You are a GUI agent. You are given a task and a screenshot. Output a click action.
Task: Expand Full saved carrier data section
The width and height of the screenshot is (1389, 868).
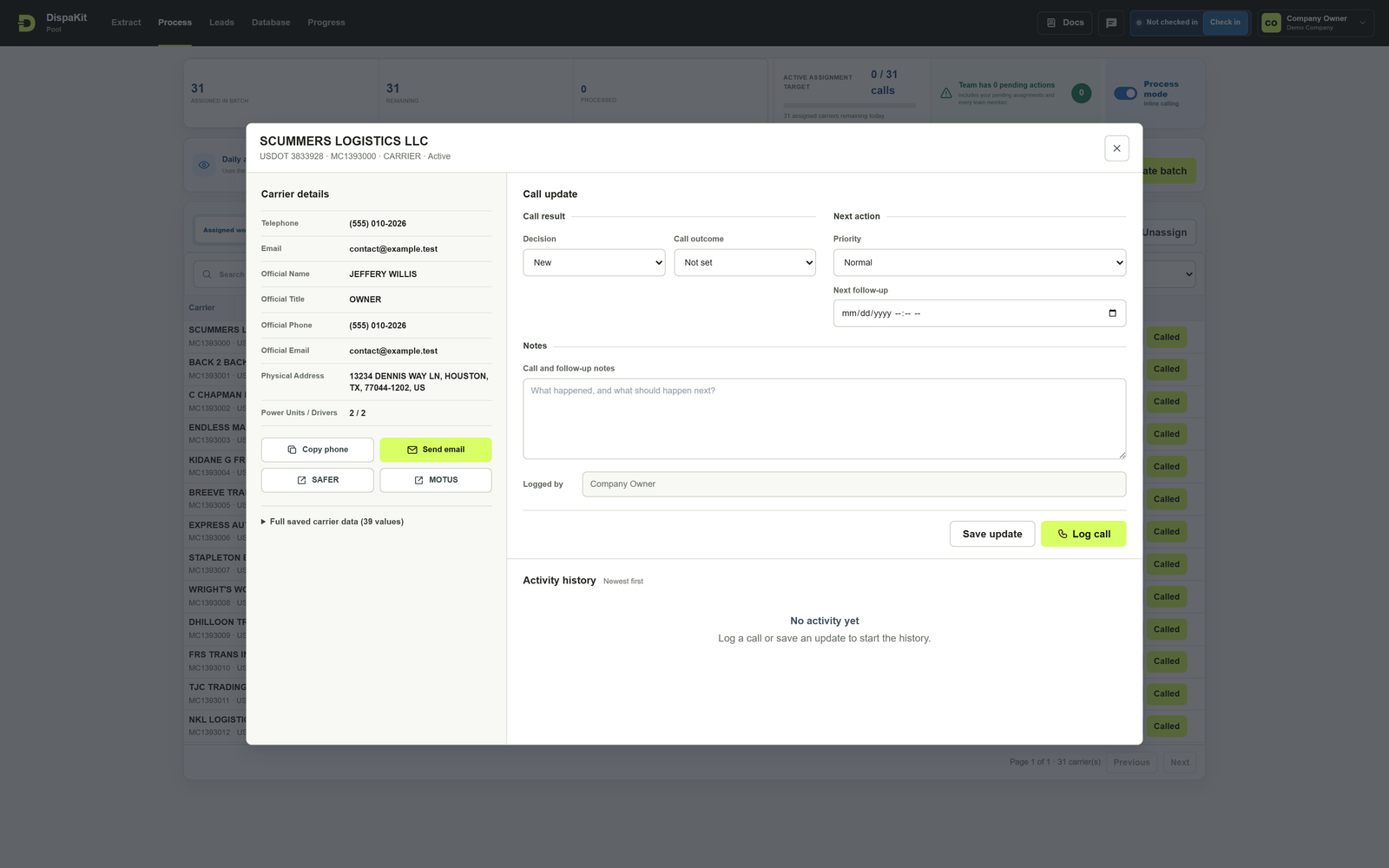(x=332, y=522)
